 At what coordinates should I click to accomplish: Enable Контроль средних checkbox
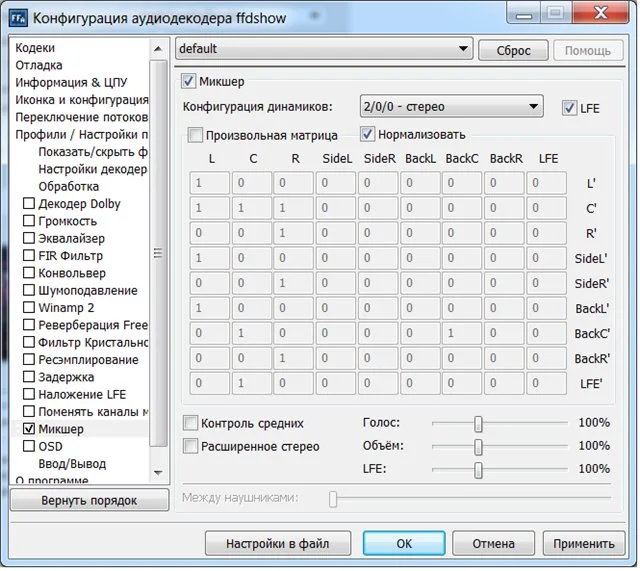tap(190, 423)
